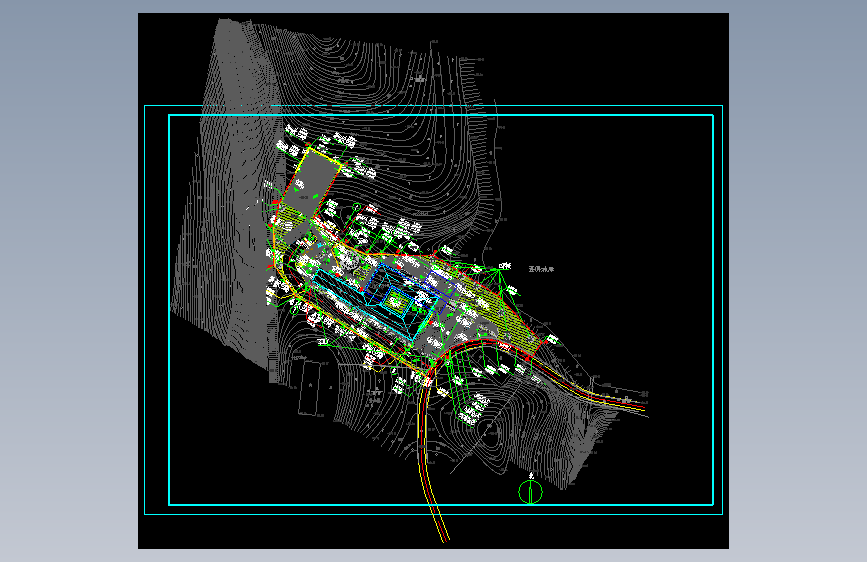Select the small green square at the building center

(x=396, y=301)
